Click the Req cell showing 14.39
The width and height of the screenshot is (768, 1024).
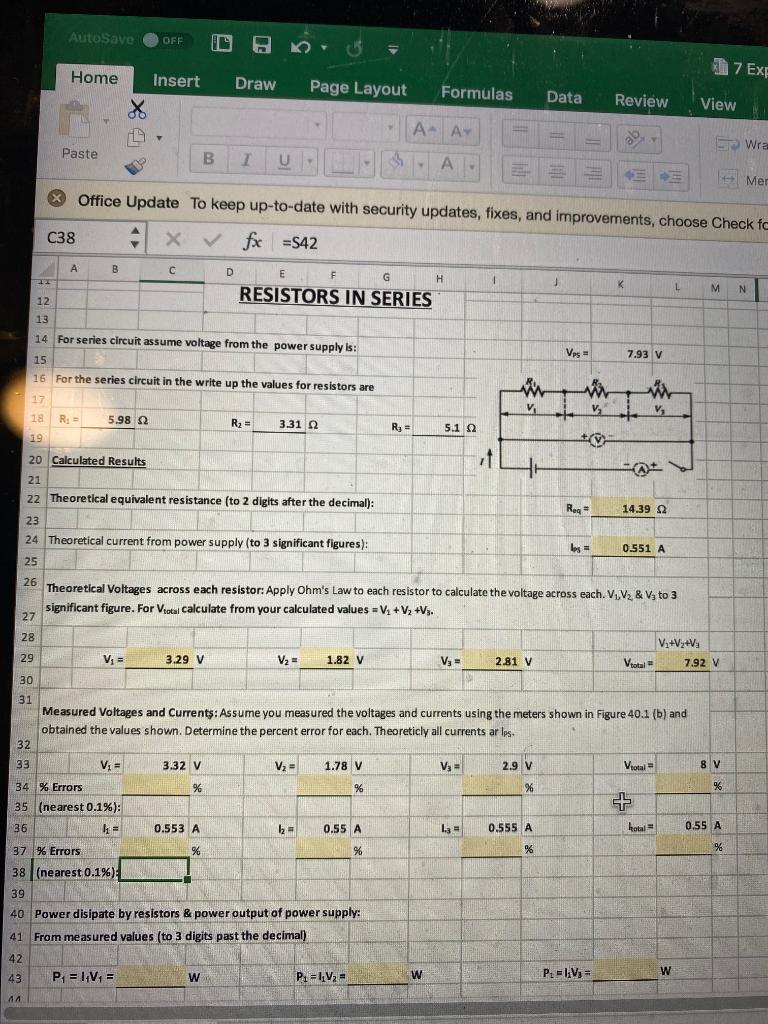click(x=626, y=509)
